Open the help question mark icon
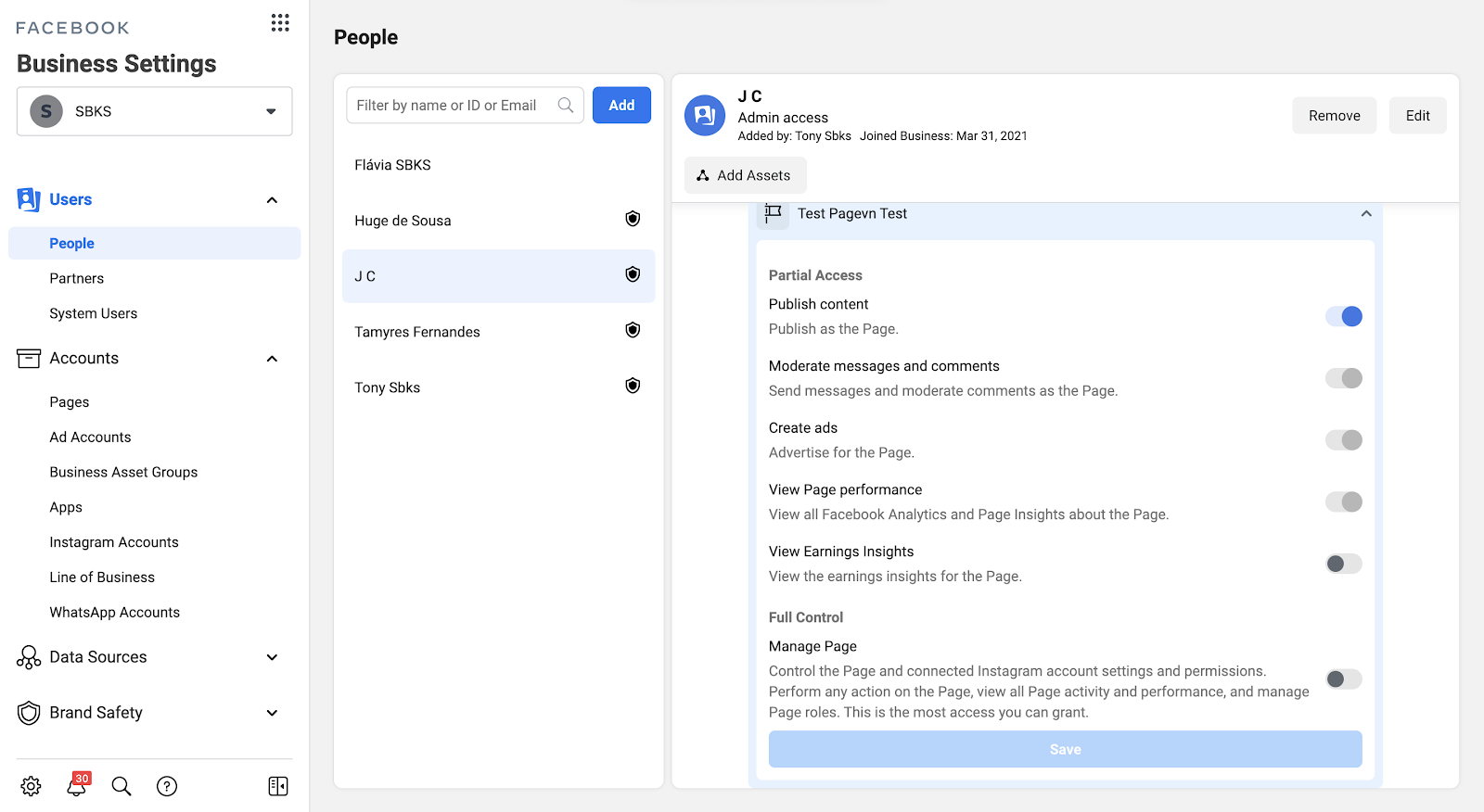Screen dimensions: 1484x812 (x=167, y=786)
